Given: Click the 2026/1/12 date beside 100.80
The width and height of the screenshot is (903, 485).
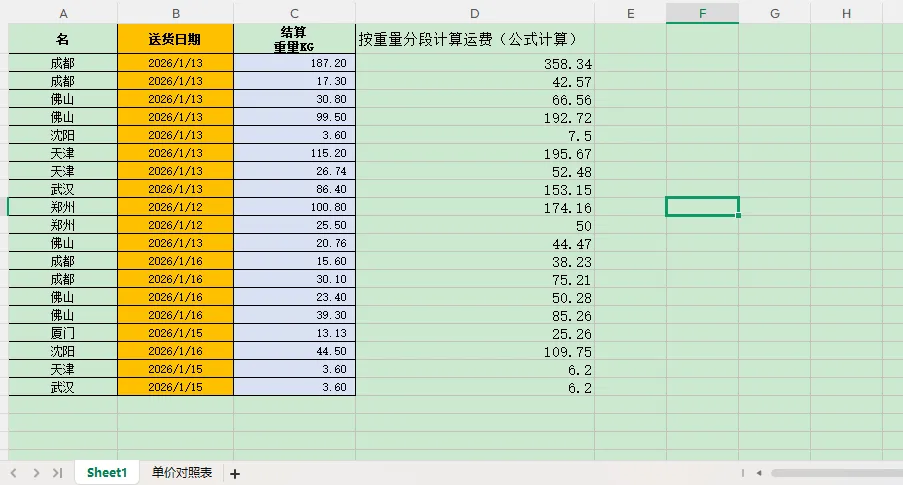Looking at the screenshot, I should [176, 207].
